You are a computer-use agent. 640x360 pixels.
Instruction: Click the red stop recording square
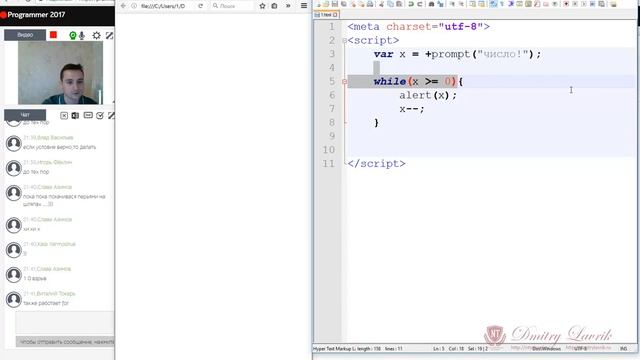pyautogui.click(x=53, y=35)
